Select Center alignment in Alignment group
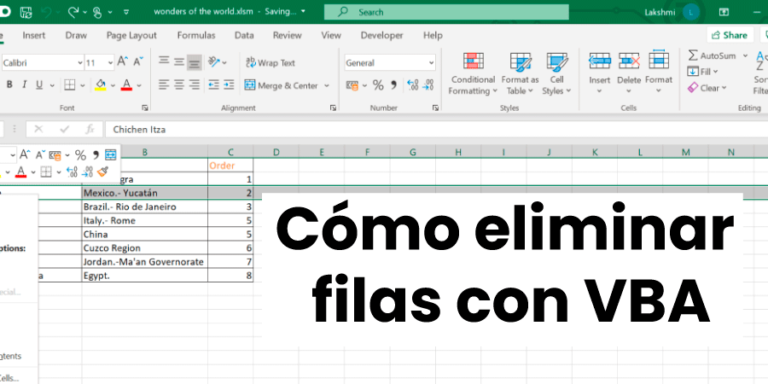Image resolution: width=768 pixels, height=384 pixels. [179, 85]
